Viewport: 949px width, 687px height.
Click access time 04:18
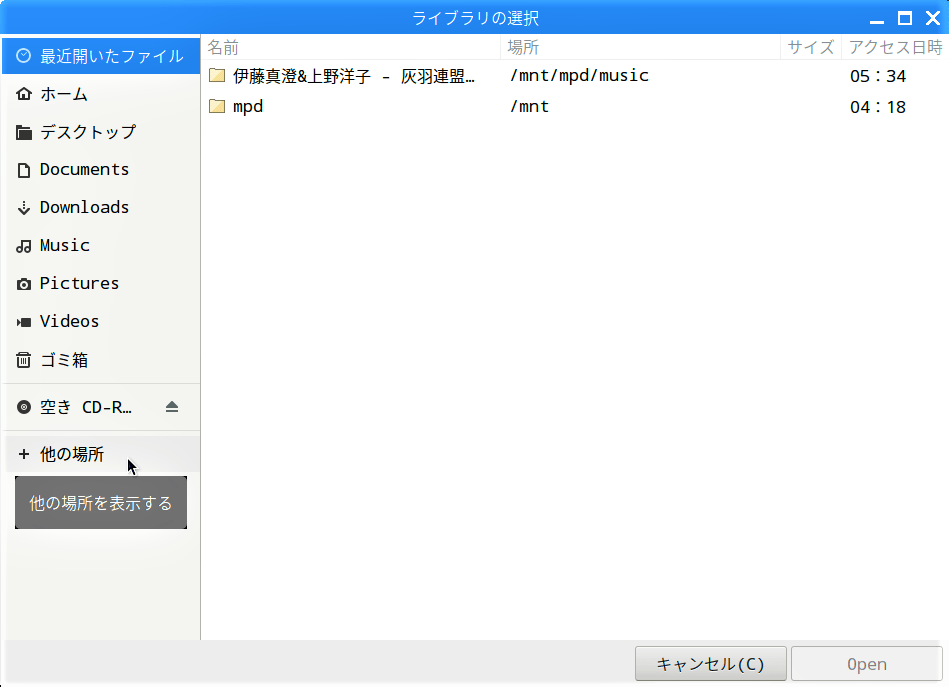click(878, 107)
